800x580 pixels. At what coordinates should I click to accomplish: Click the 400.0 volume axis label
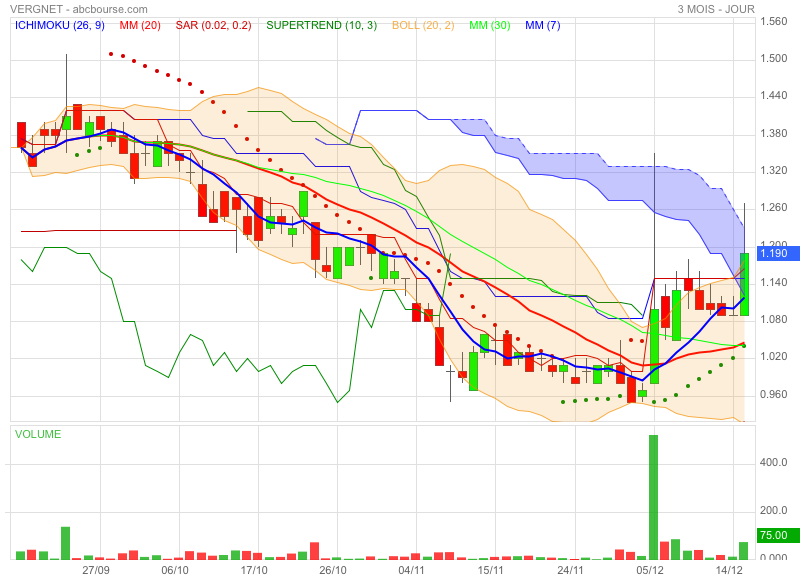(773, 462)
